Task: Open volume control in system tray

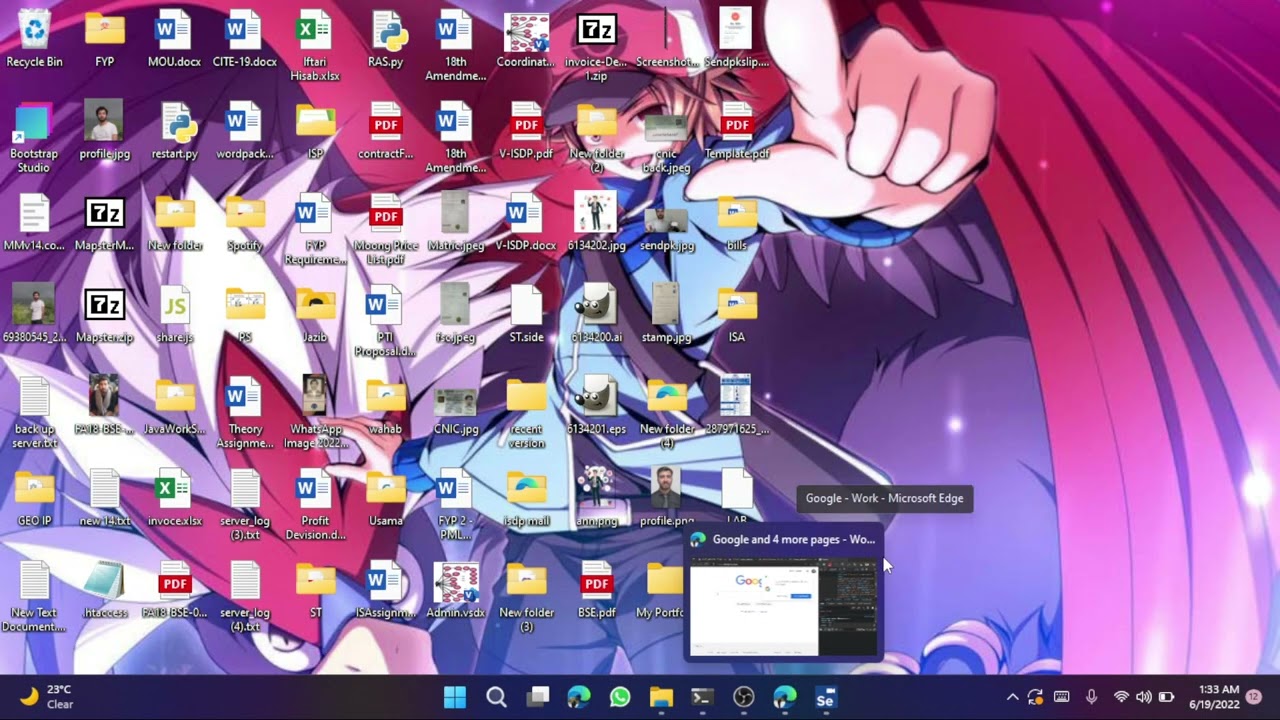Action: [1143, 697]
